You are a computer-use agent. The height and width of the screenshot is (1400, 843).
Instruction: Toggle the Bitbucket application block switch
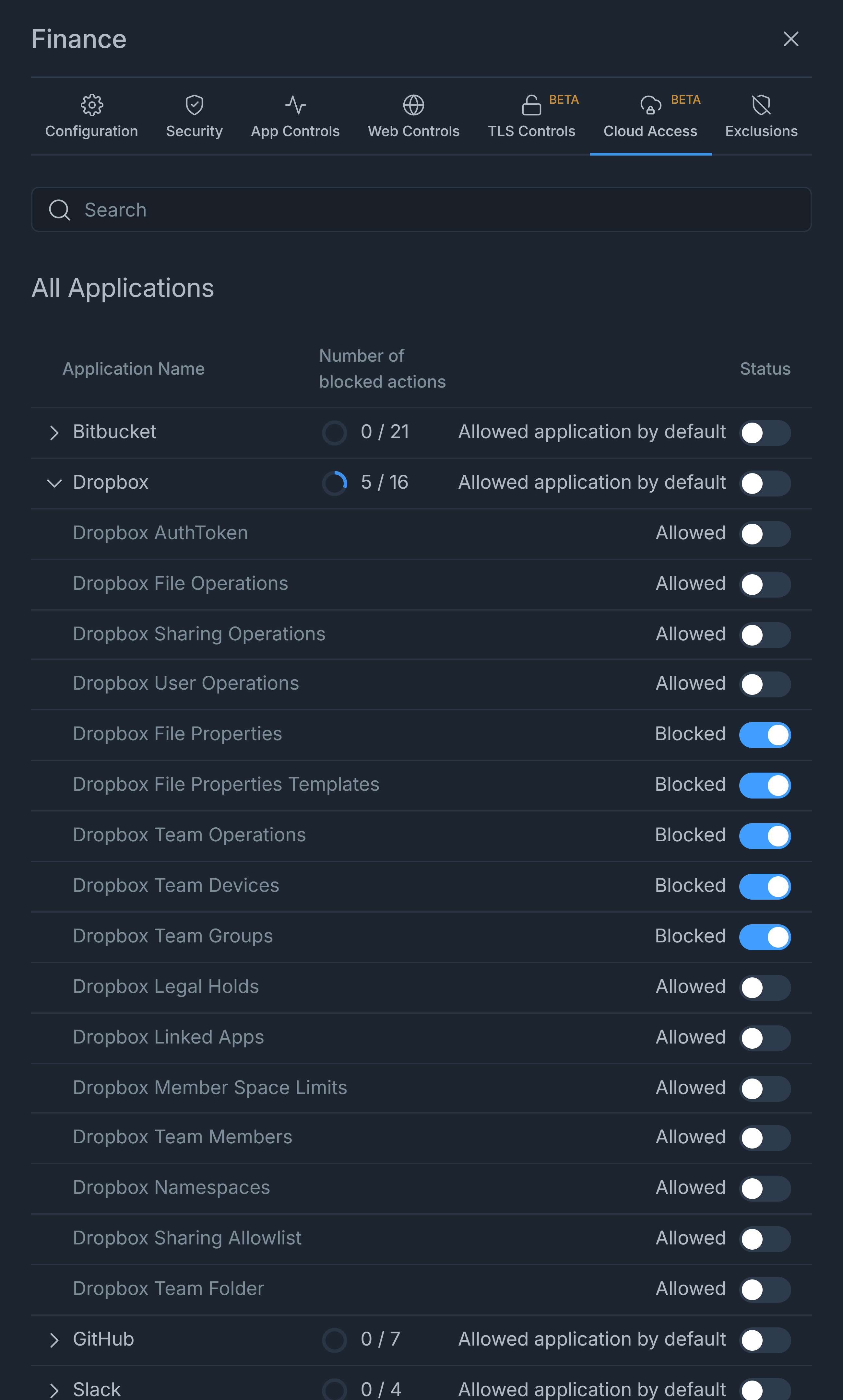point(764,433)
